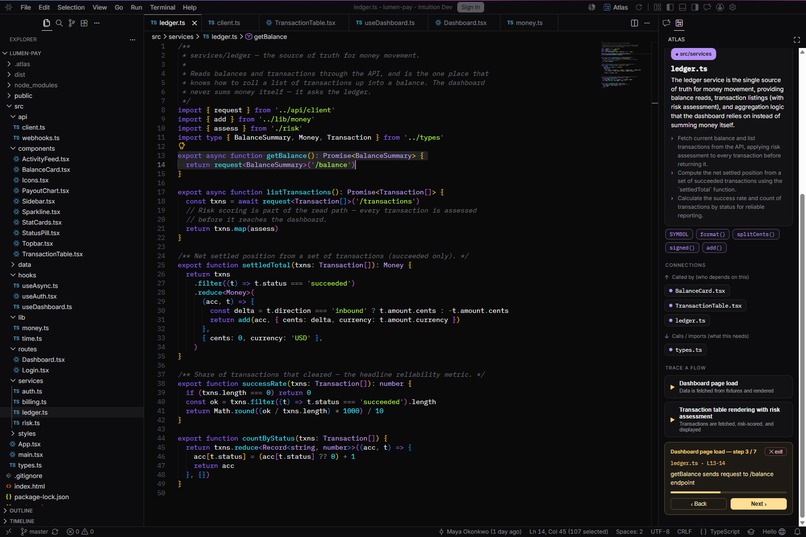Click the src/services tag in Atlas
The image size is (806, 537).
click(x=693, y=54)
